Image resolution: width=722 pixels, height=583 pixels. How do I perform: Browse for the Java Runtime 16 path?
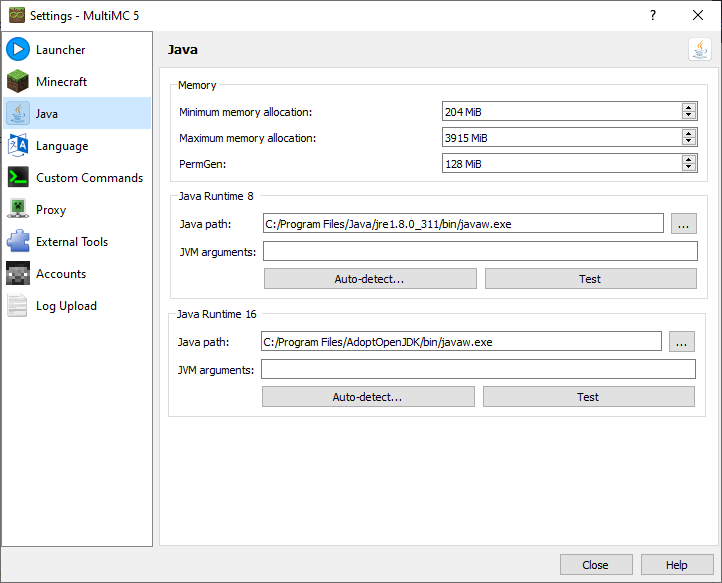[681, 342]
